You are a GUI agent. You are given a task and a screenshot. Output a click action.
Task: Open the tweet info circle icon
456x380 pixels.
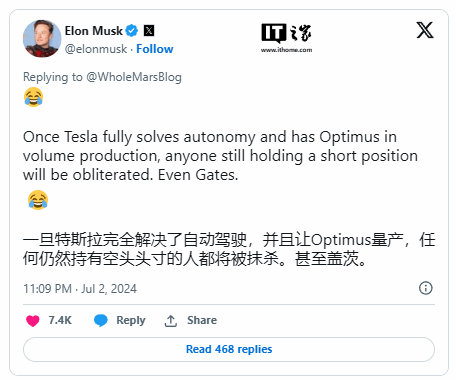coord(426,288)
